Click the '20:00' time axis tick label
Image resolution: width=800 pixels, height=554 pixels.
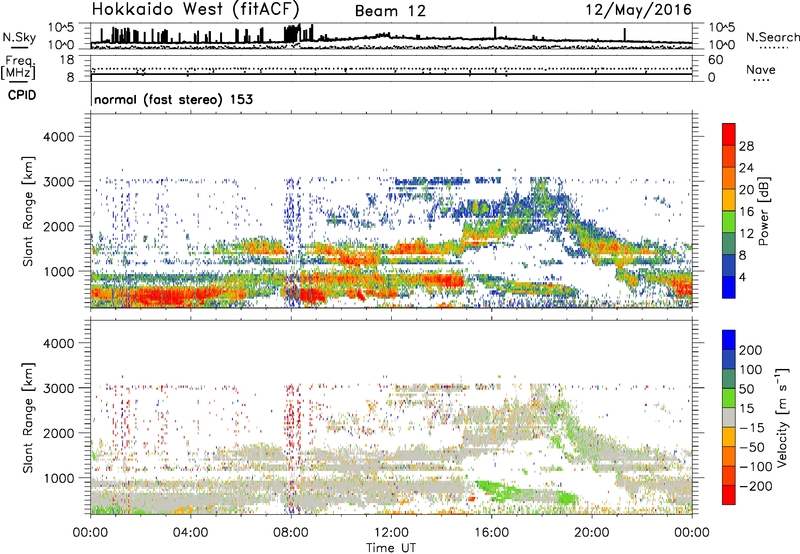[592, 533]
